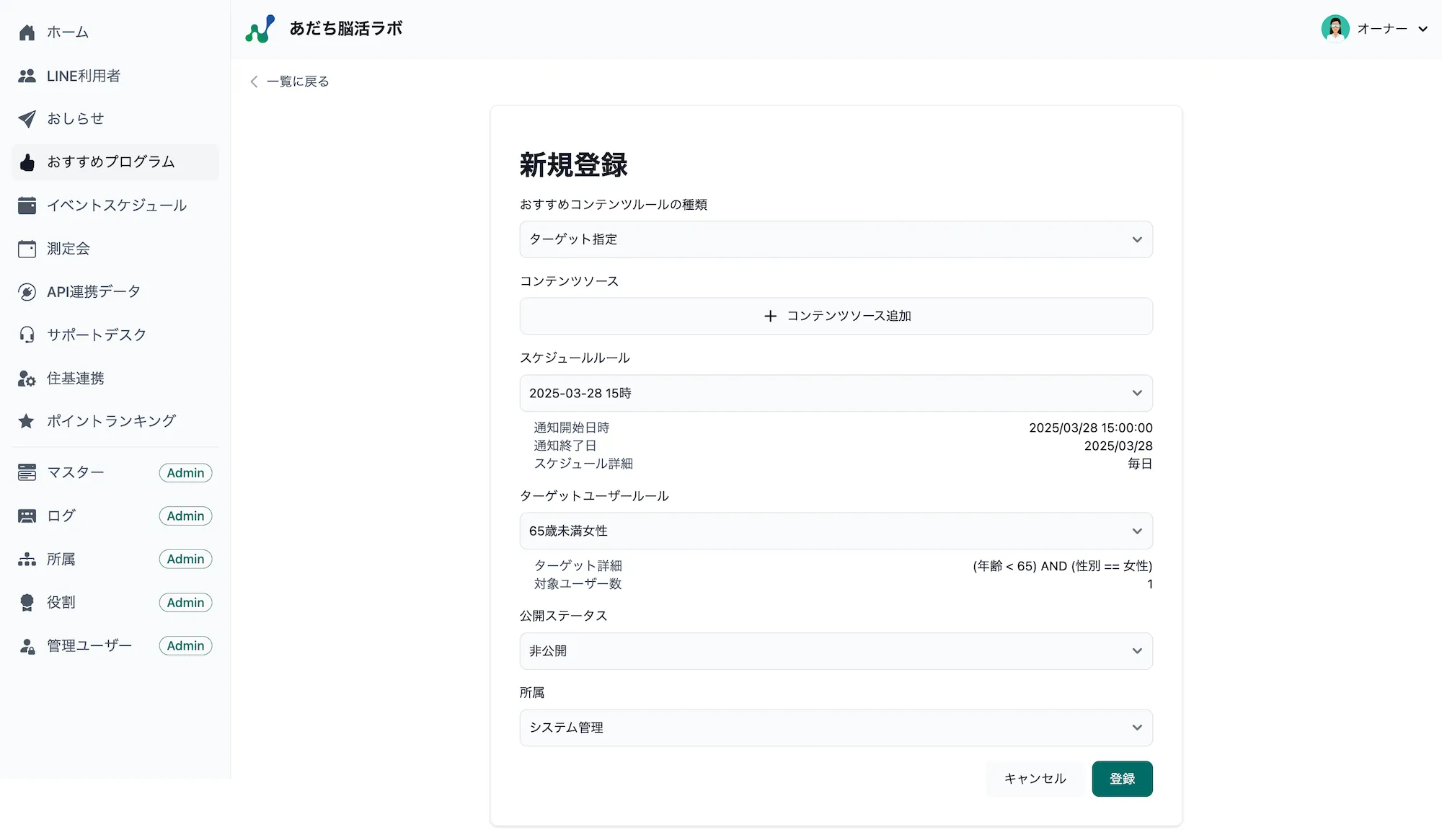The width and height of the screenshot is (1442, 840).
Task: Select the ホーム home icon in sidebar
Action: [27, 32]
